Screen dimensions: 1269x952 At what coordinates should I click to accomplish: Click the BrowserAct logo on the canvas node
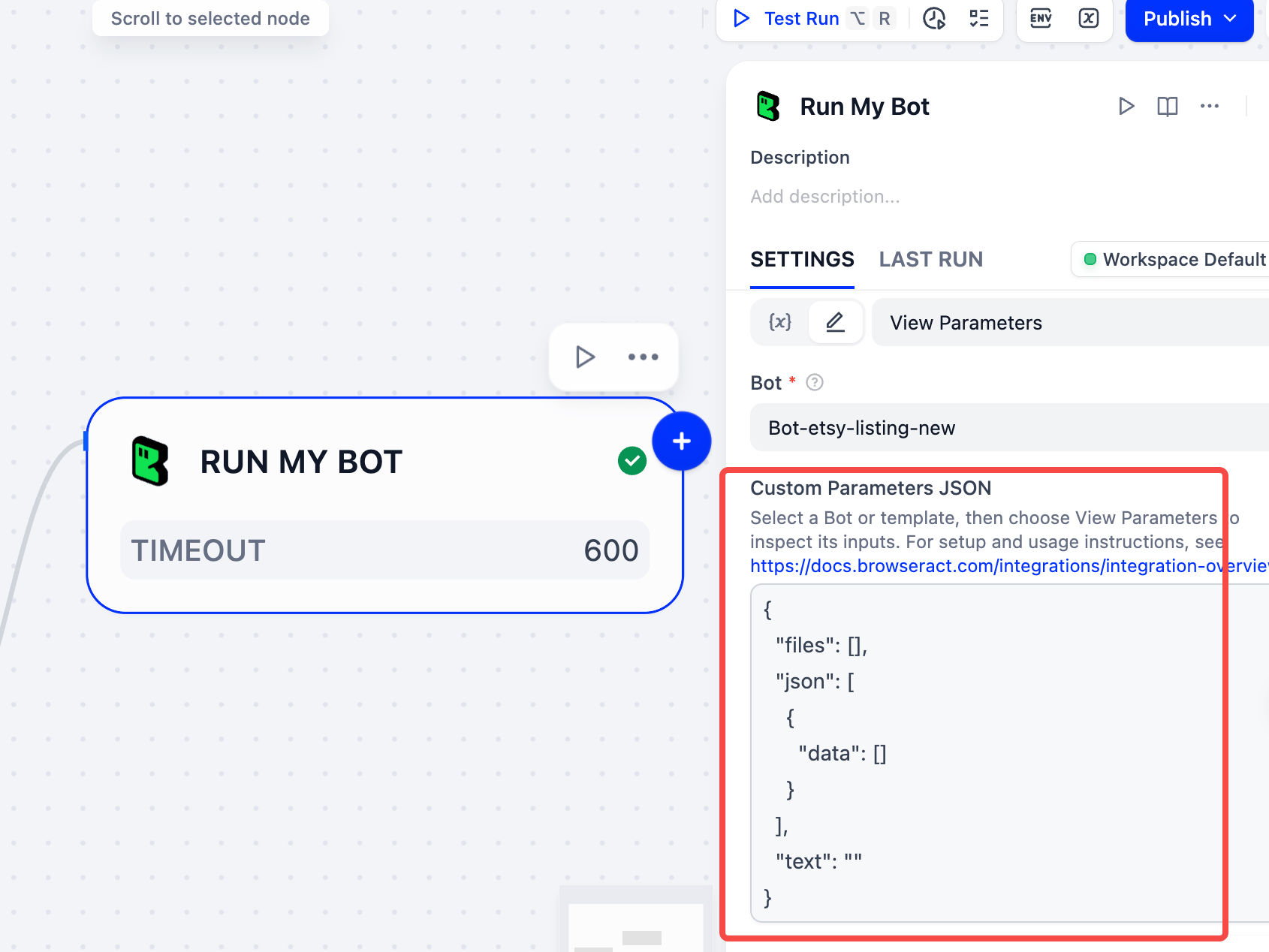point(150,461)
